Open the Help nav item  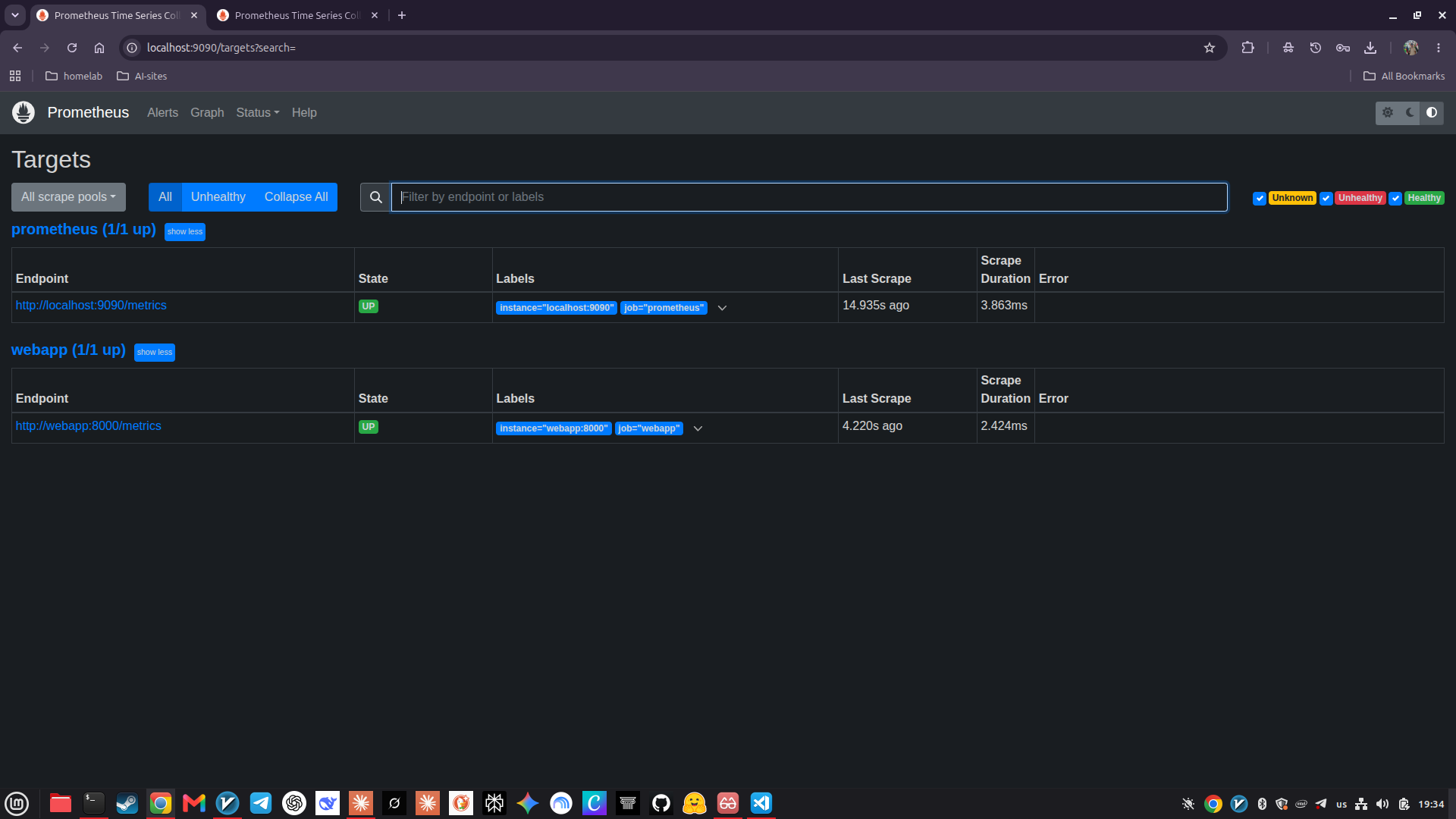pyautogui.click(x=304, y=112)
